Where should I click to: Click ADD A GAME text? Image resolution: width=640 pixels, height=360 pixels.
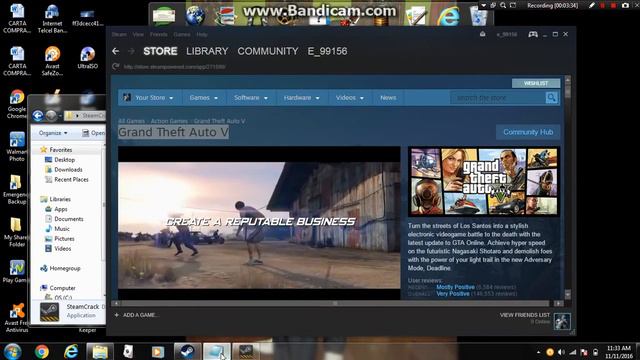point(140,315)
